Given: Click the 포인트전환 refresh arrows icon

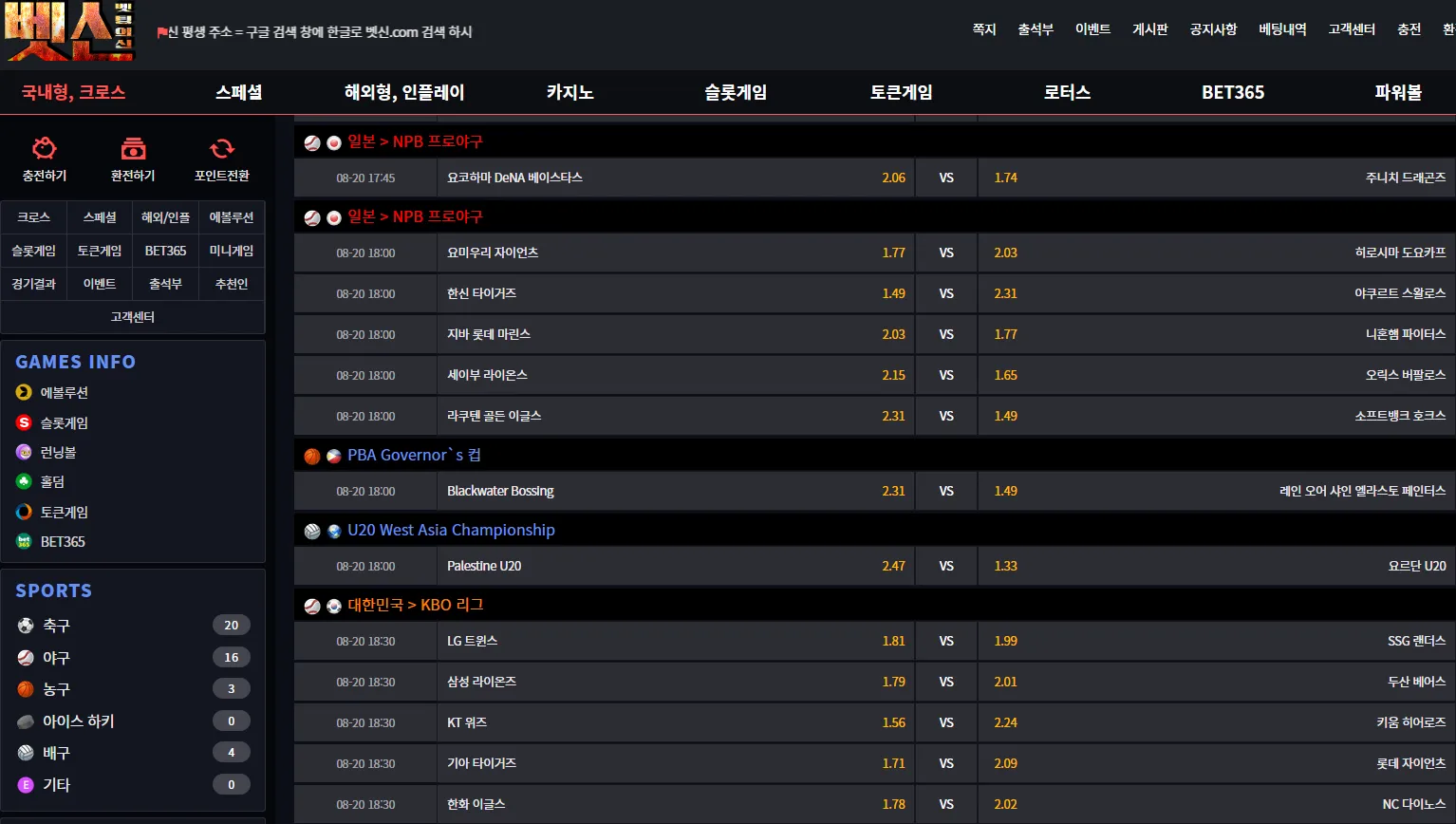Looking at the screenshot, I should [x=222, y=148].
